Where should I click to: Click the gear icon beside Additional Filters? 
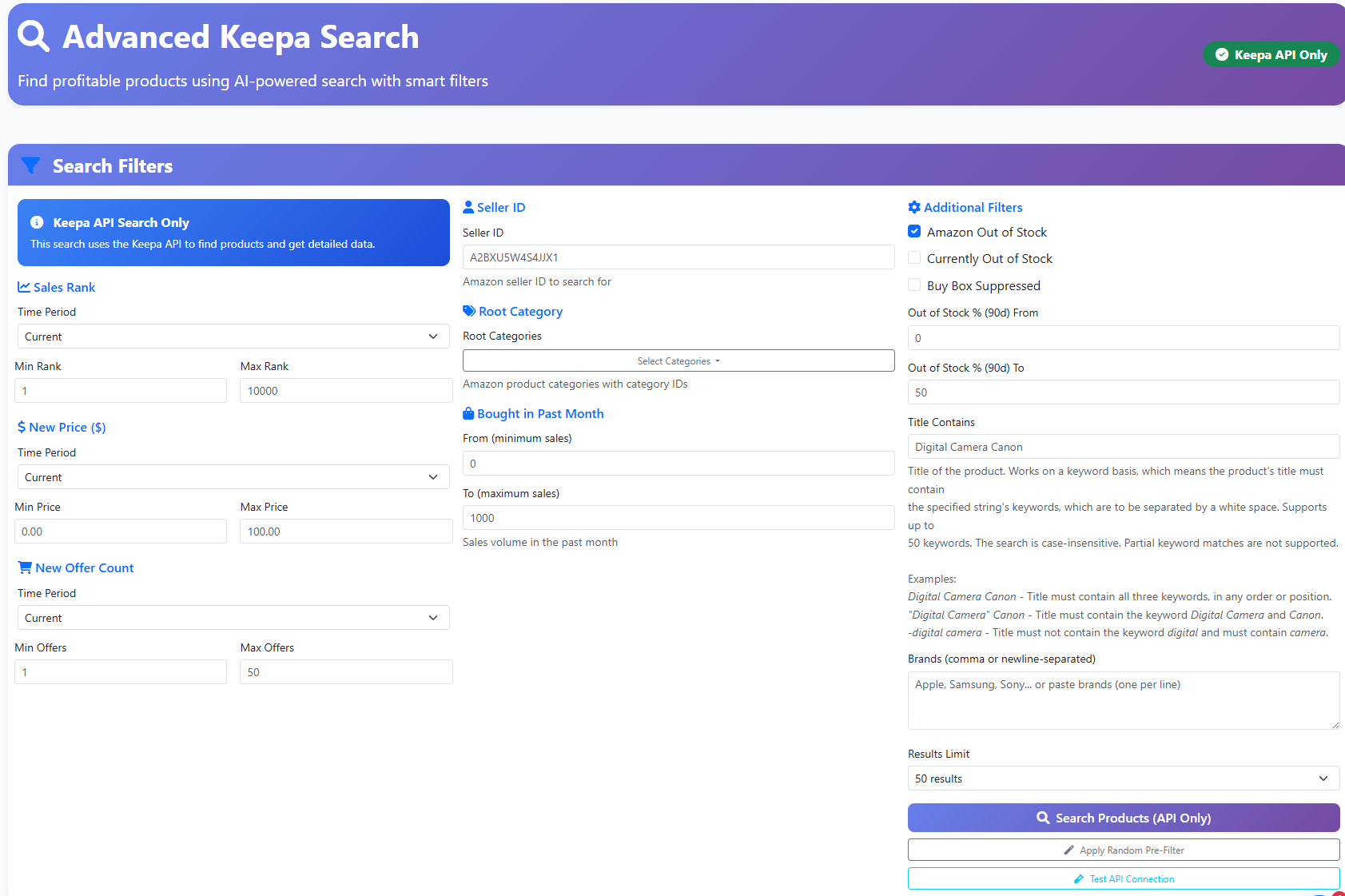[913, 207]
